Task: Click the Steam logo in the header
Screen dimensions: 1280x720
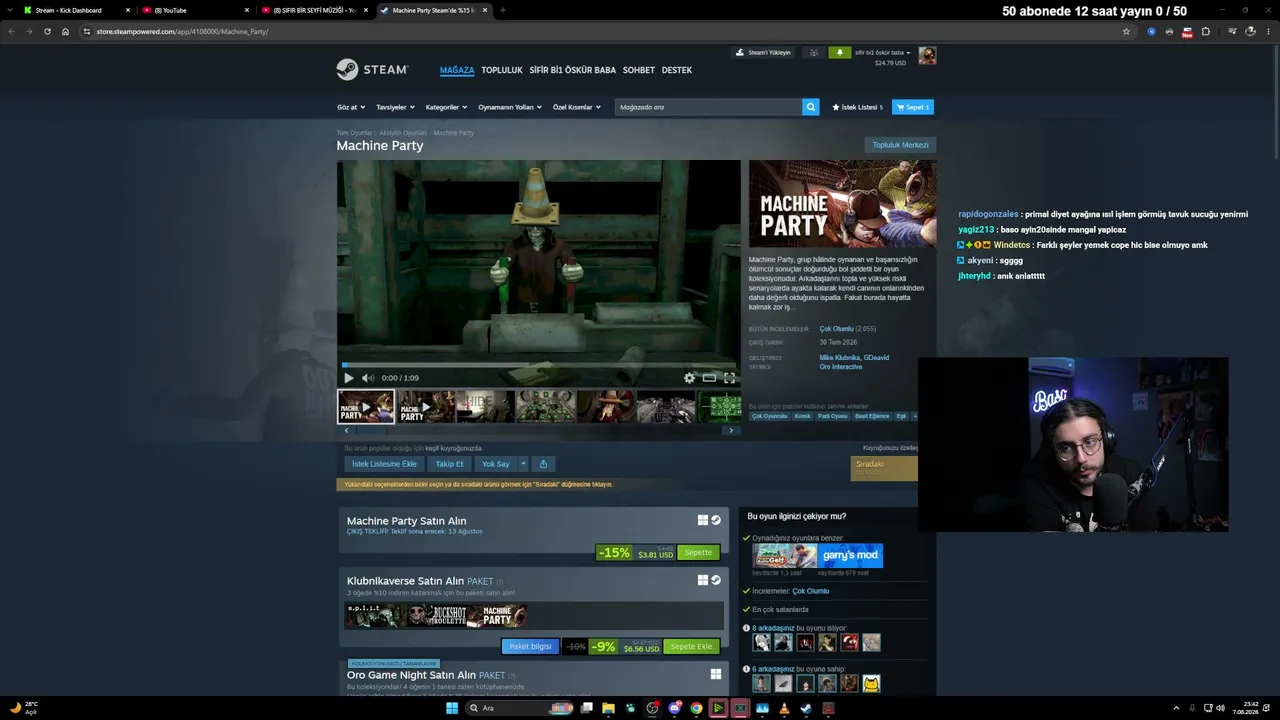Action: 372,70
